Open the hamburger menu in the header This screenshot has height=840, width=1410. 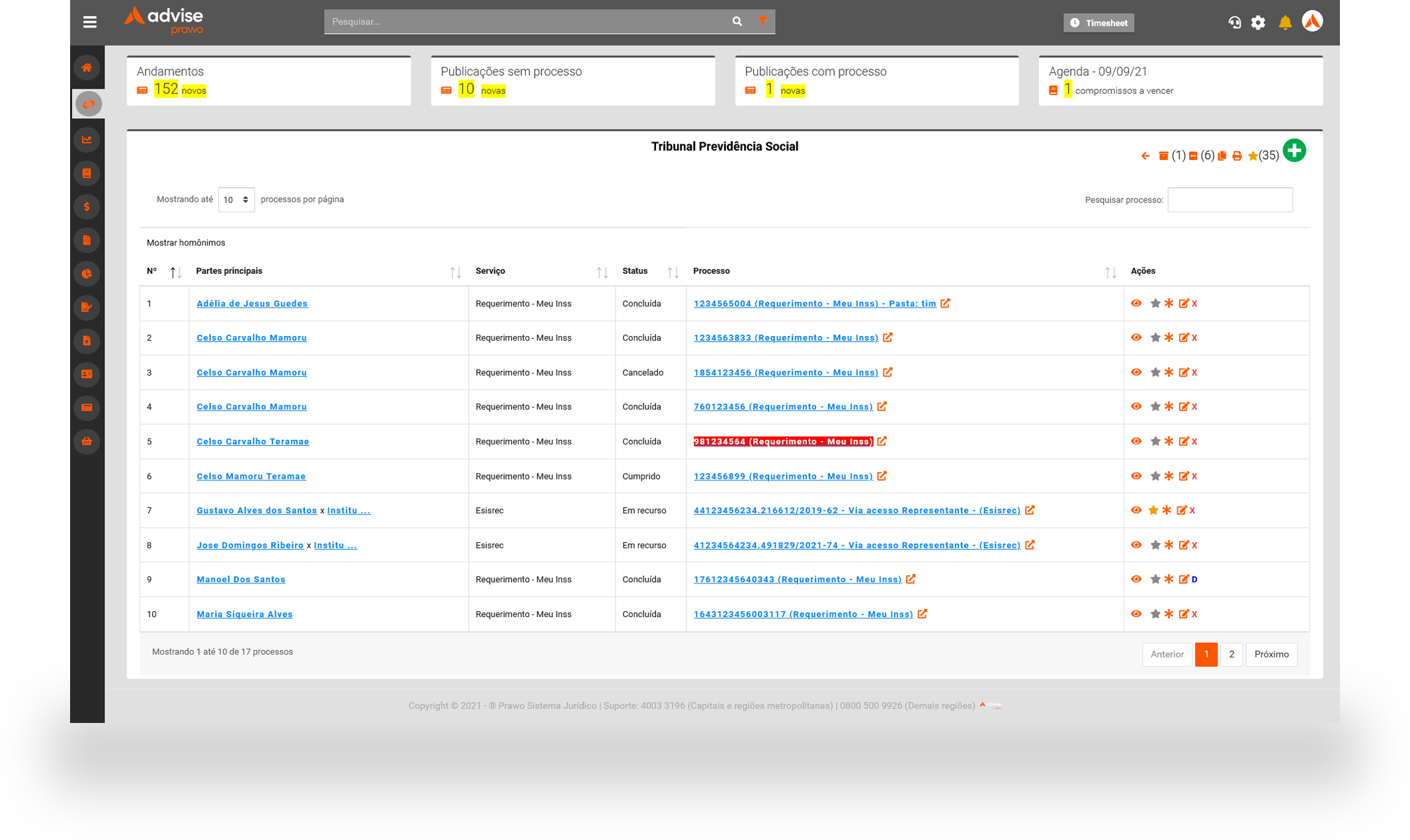point(90,22)
